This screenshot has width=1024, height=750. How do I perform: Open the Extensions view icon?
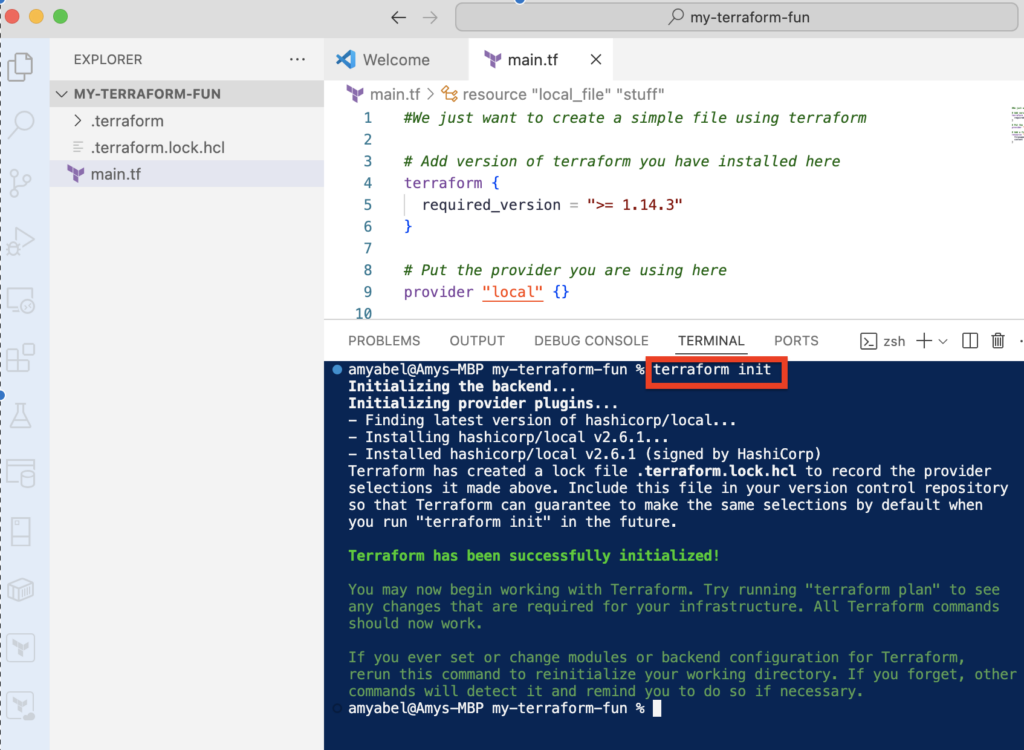pos(21,357)
